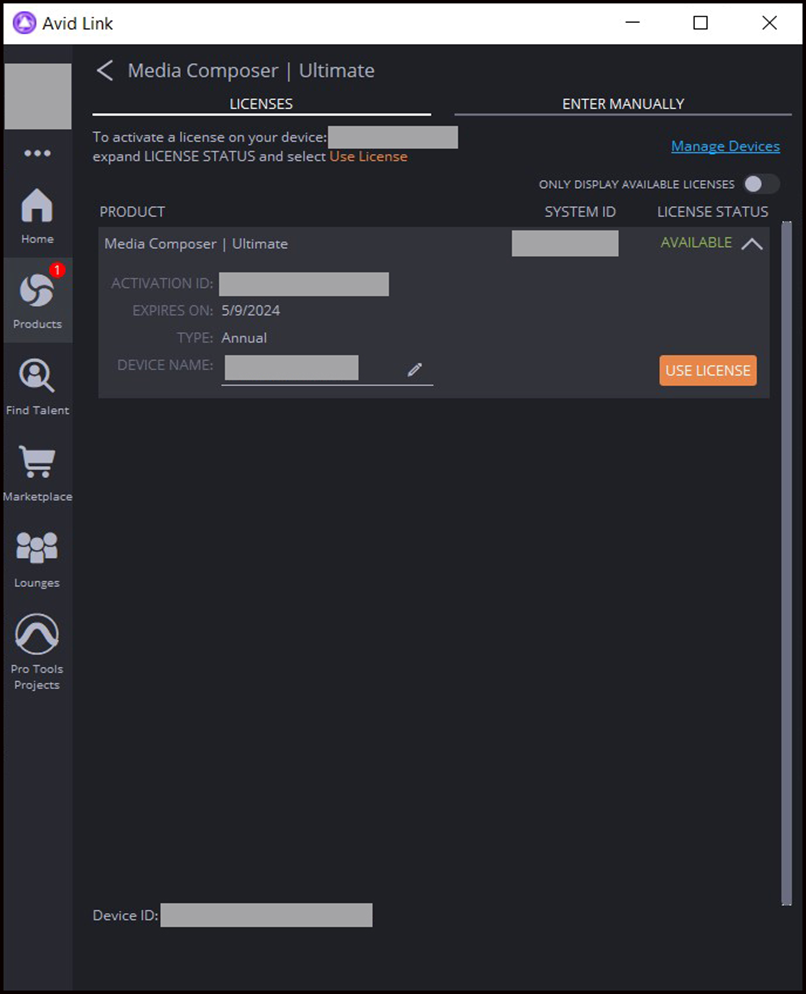Open the Products section
The image size is (806, 994).
click(x=37, y=300)
